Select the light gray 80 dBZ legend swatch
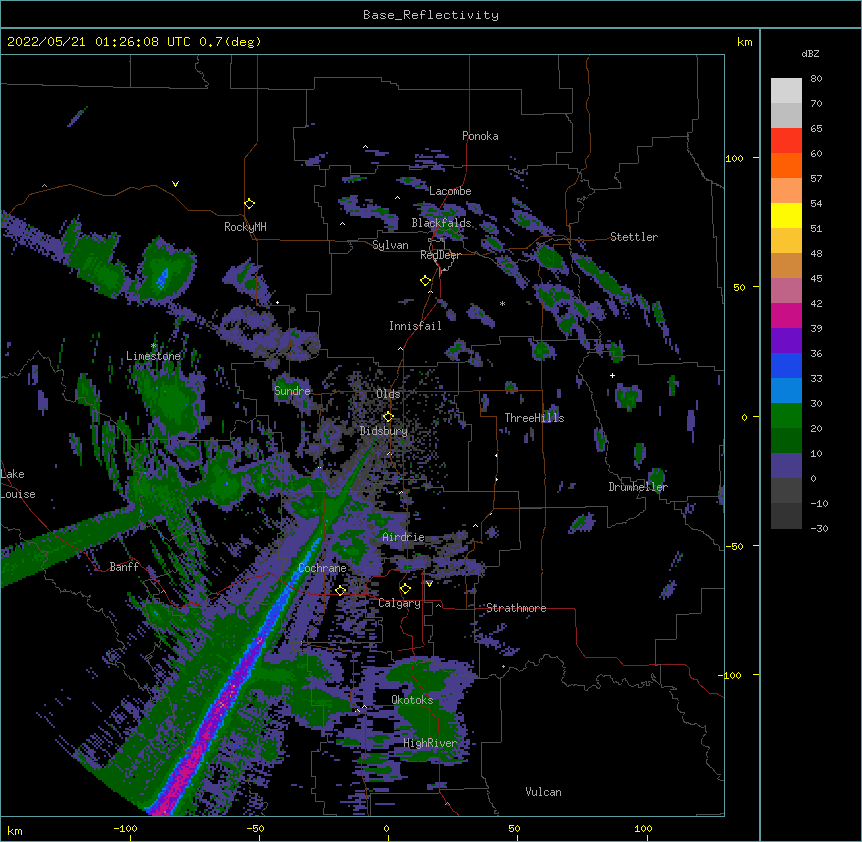 click(x=786, y=91)
